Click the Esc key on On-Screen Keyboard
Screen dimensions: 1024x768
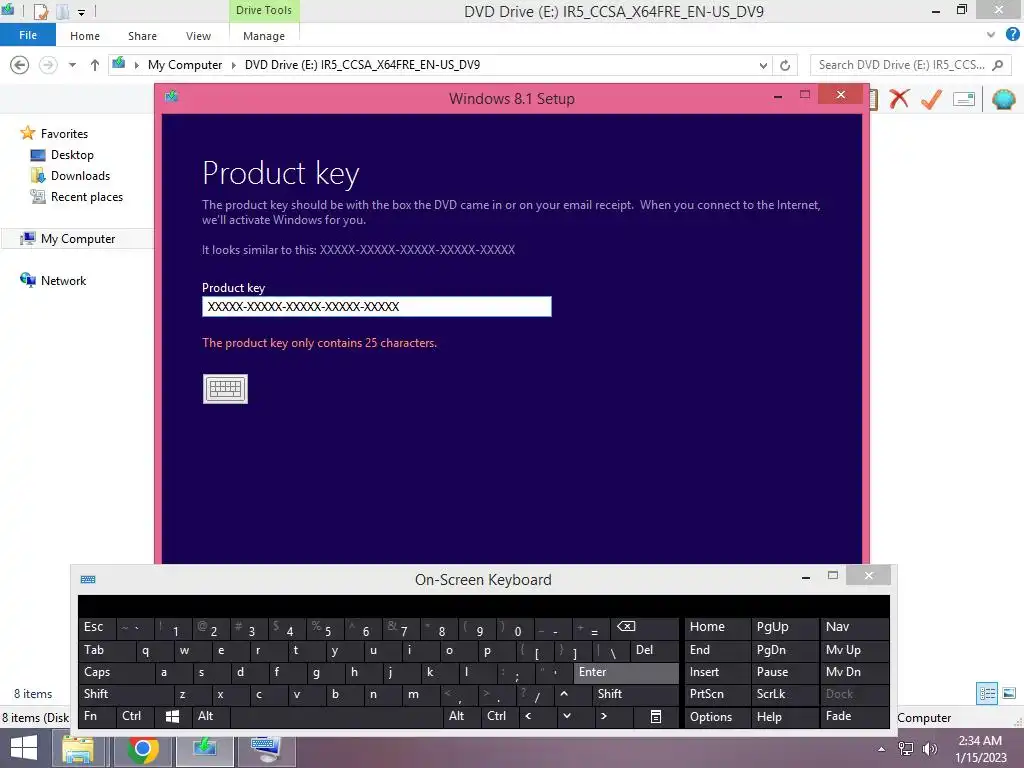tap(97, 627)
